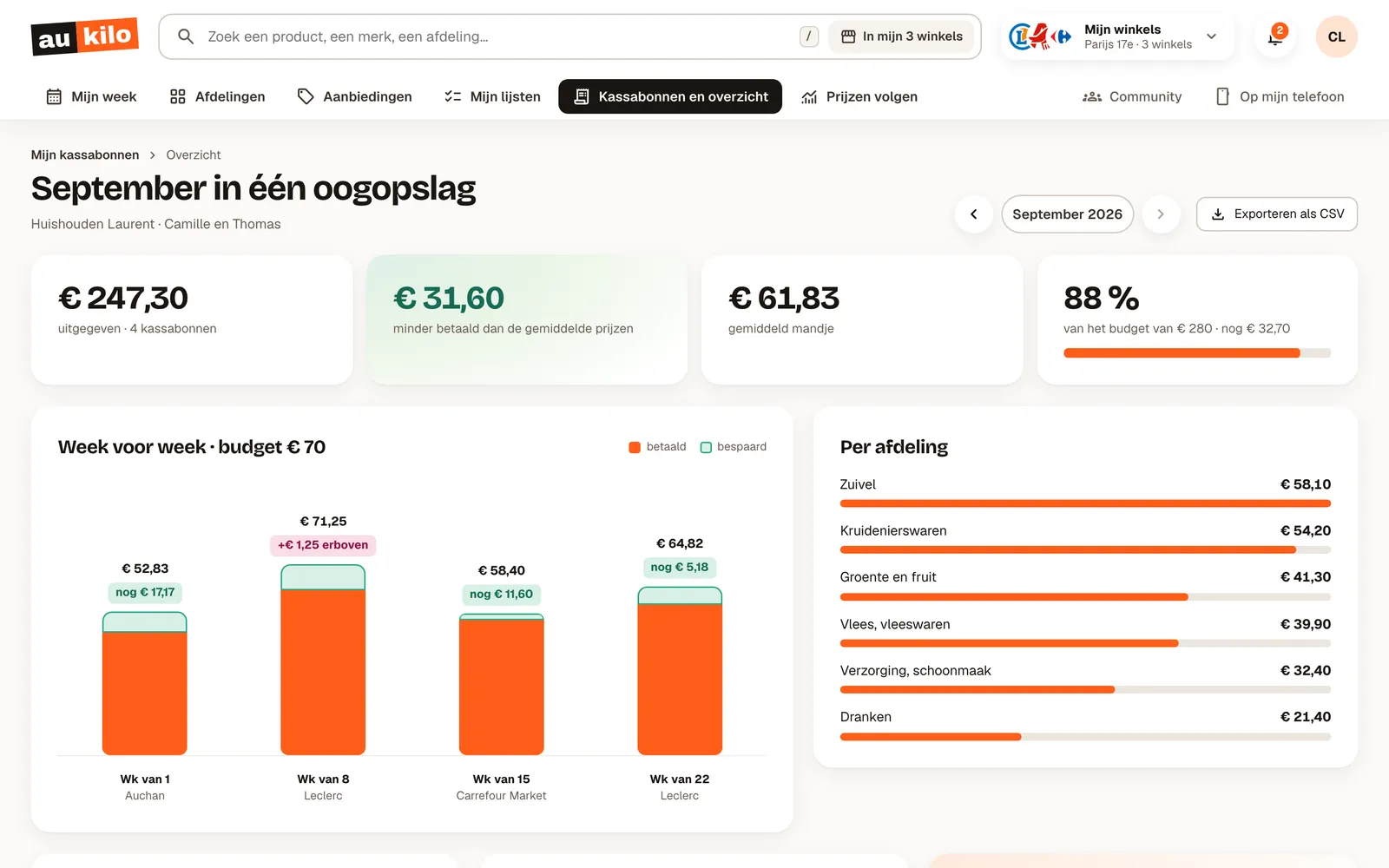1389x868 pixels.
Task: Open the CL profile avatar
Action: click(1337, 36)
